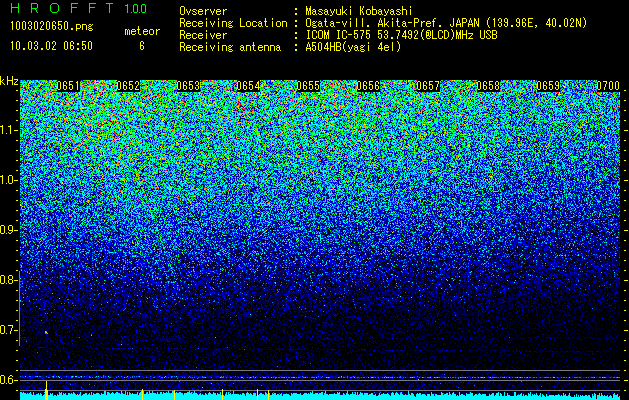629x400 pixels.
Task: Click the 0652 time marker label
Action: pyautogui.click(x=128, y=86)
